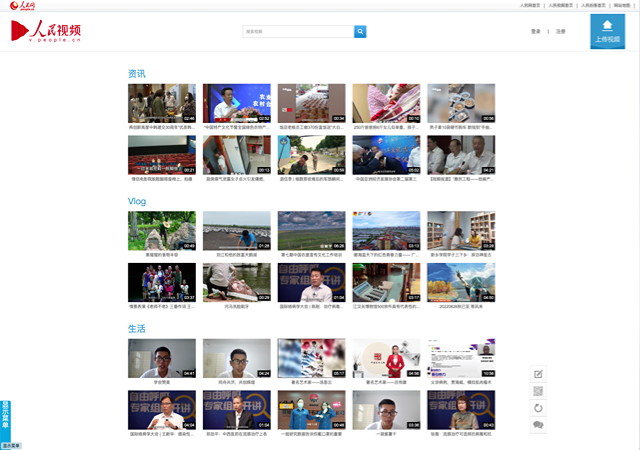Image resolution: width=640 pixels, height=450 pixels.
Task: Play the kitchen gas leak video
Action: coord(237,155)
